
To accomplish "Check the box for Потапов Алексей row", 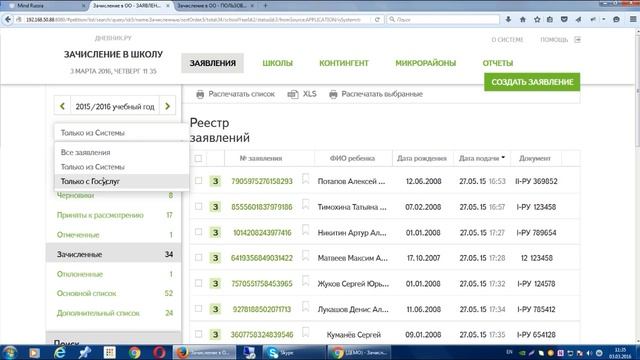I will 198,180.
